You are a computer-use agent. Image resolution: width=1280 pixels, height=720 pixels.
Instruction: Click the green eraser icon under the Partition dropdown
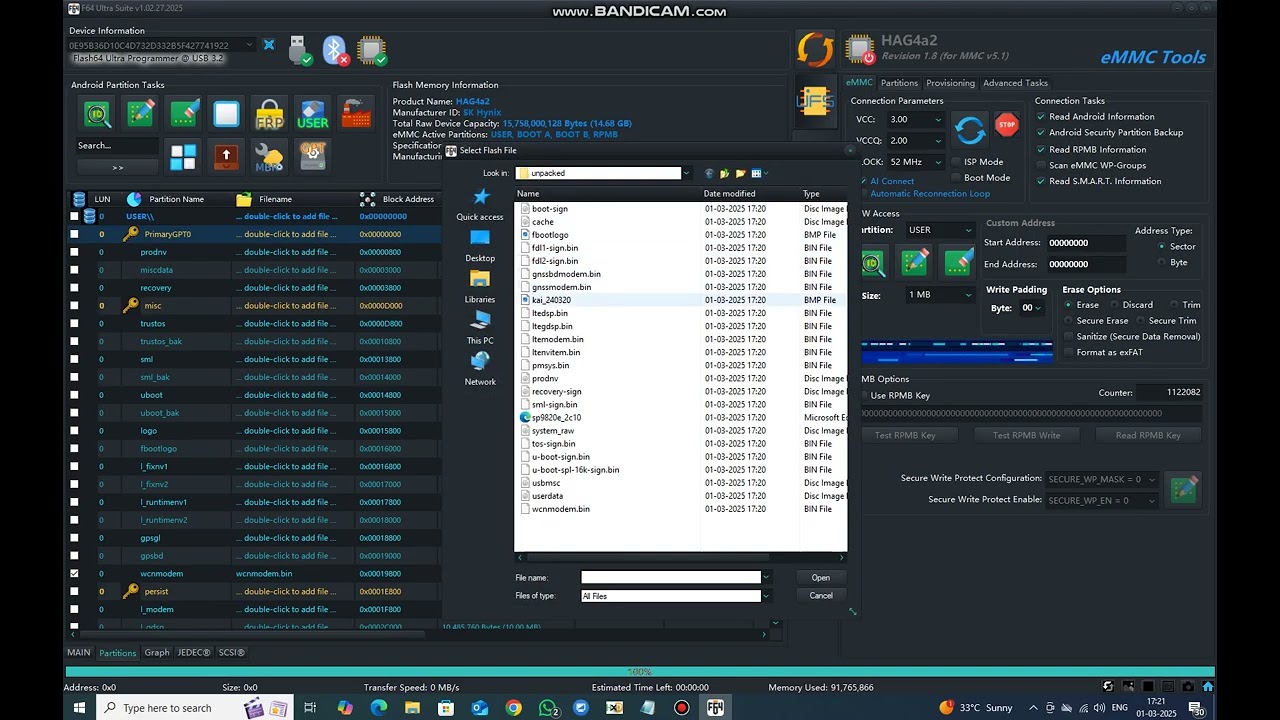pyautogui.click(x=958, y=262)
